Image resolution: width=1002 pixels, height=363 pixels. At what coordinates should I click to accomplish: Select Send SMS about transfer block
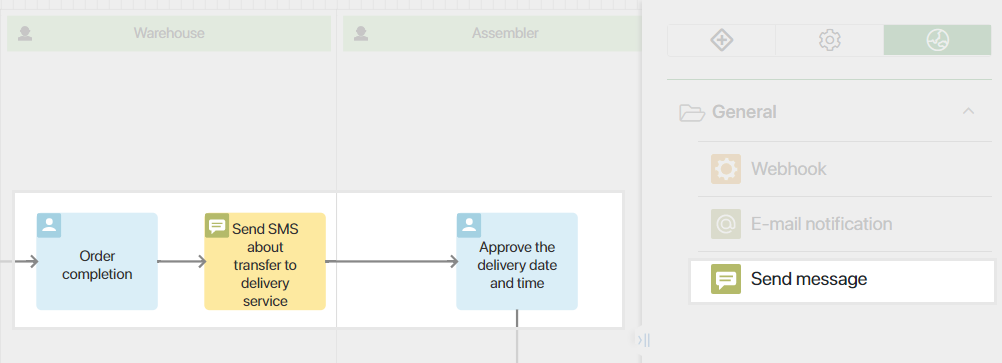[265, 261]
